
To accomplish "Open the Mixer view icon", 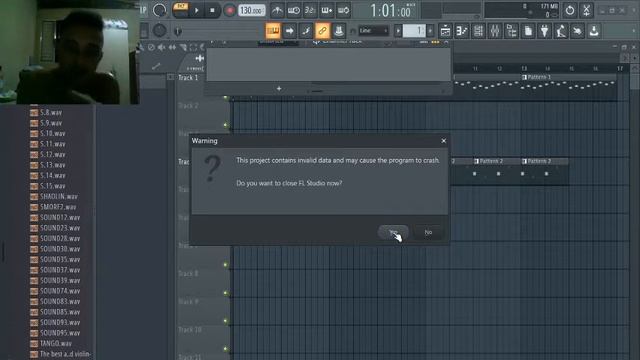I will click(x=495, y=31).
